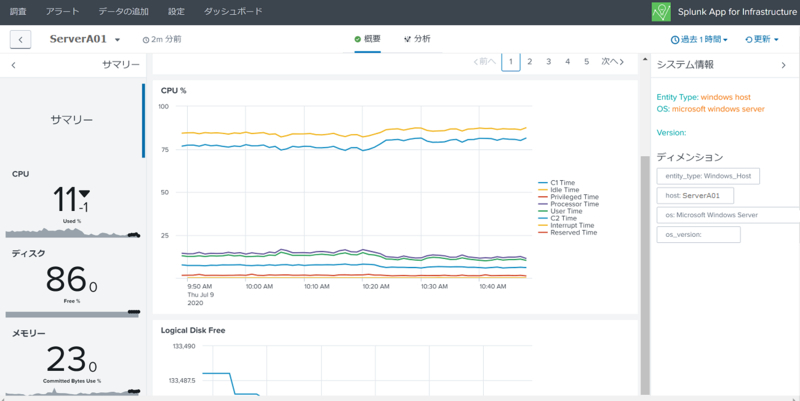Go to page 3 of charts
The width and height of the screenshot is (800, 401).
(x=548, y=62)
